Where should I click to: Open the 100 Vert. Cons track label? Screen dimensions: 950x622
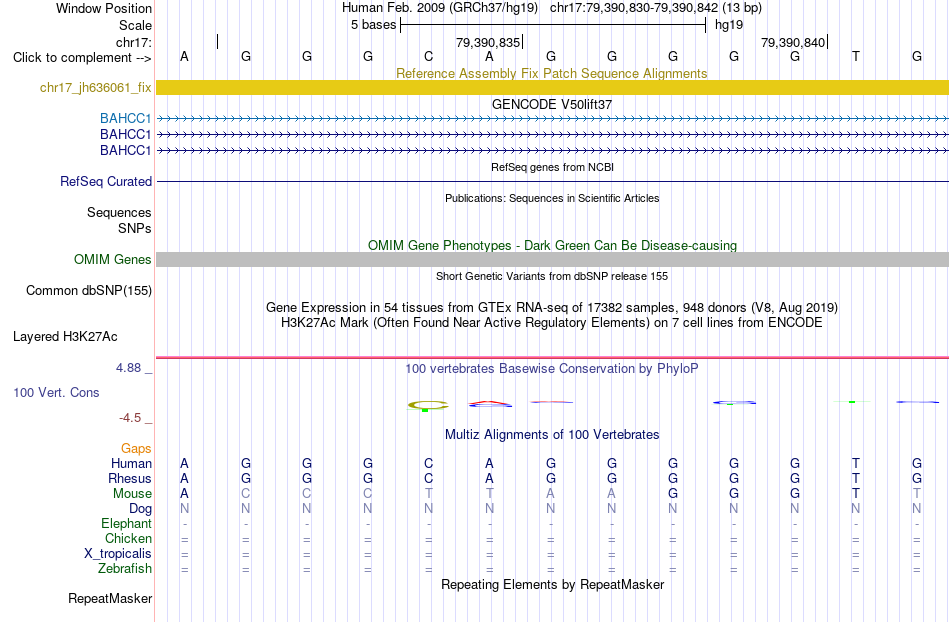click(x=56, y=392)
